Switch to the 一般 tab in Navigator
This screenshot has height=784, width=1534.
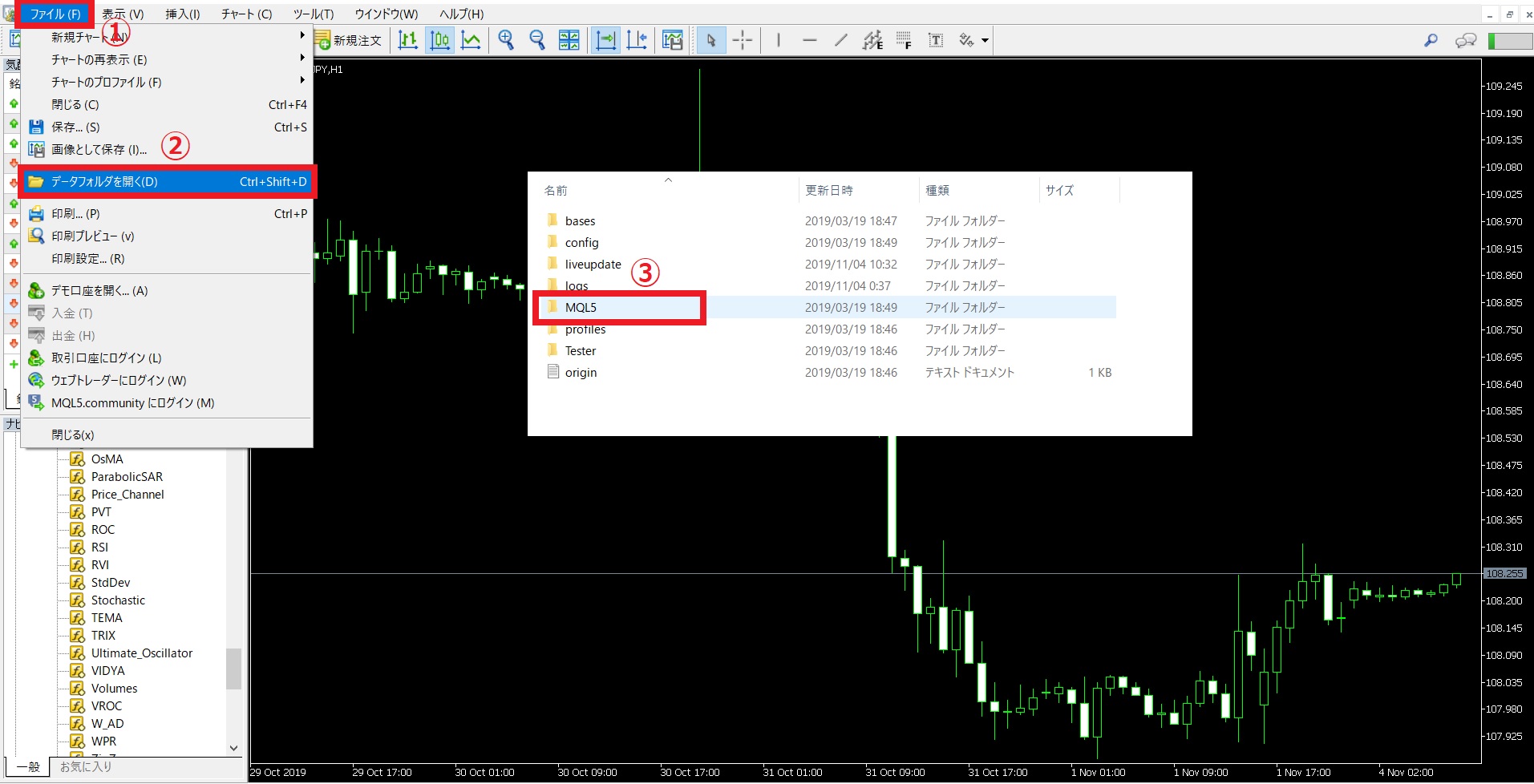point(28,767)
